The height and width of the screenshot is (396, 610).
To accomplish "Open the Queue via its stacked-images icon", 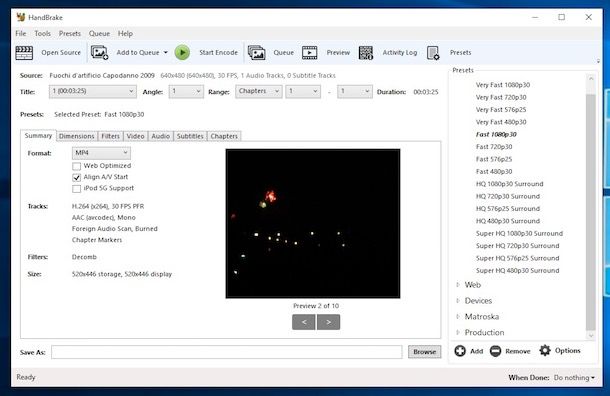I will [256, 53].
